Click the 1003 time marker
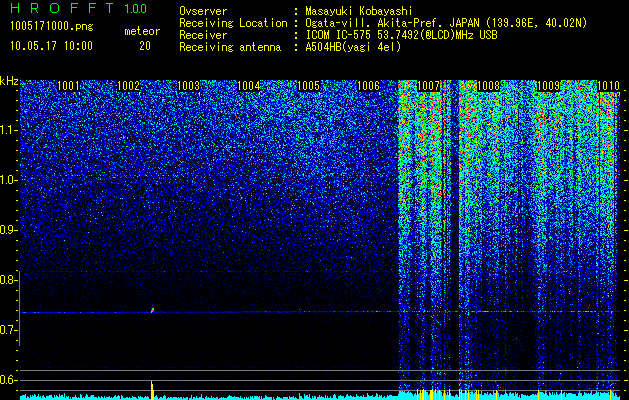Image resolution: width=629 pixels, height=400 pixels. click(189, 86)
